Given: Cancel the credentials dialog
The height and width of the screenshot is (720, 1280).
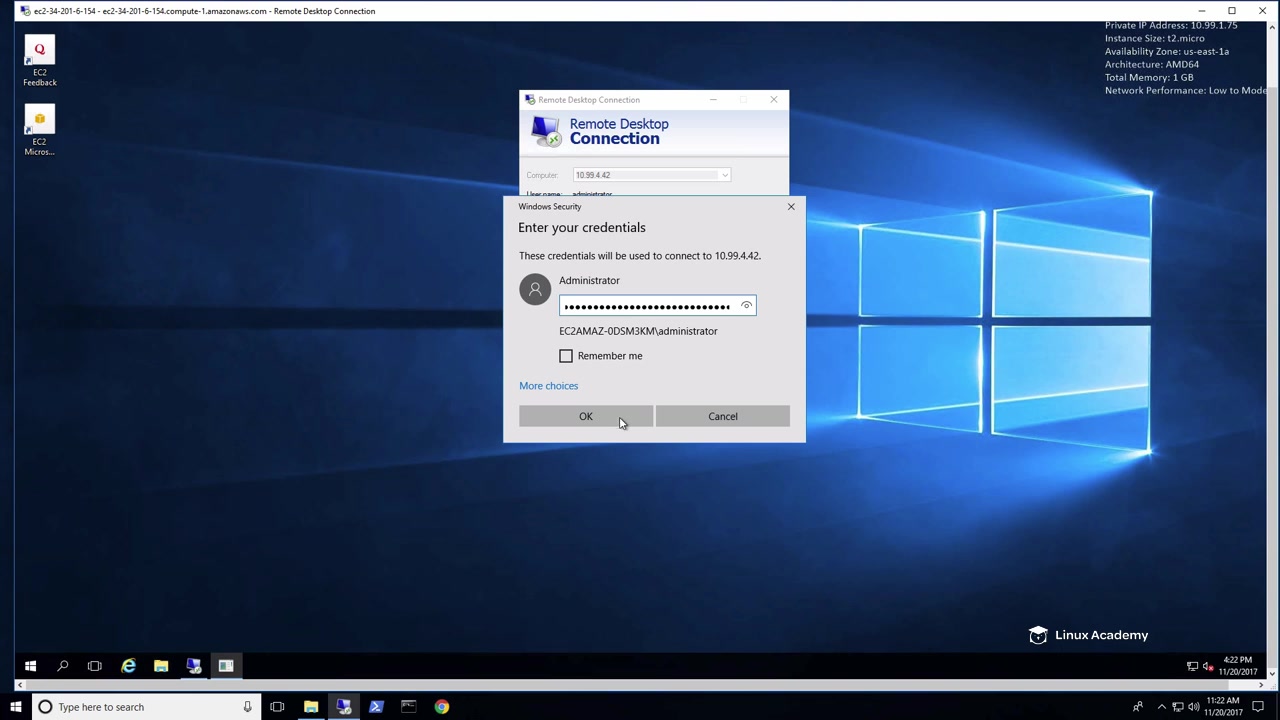Looking at the screenshot, I should point(722,416).
